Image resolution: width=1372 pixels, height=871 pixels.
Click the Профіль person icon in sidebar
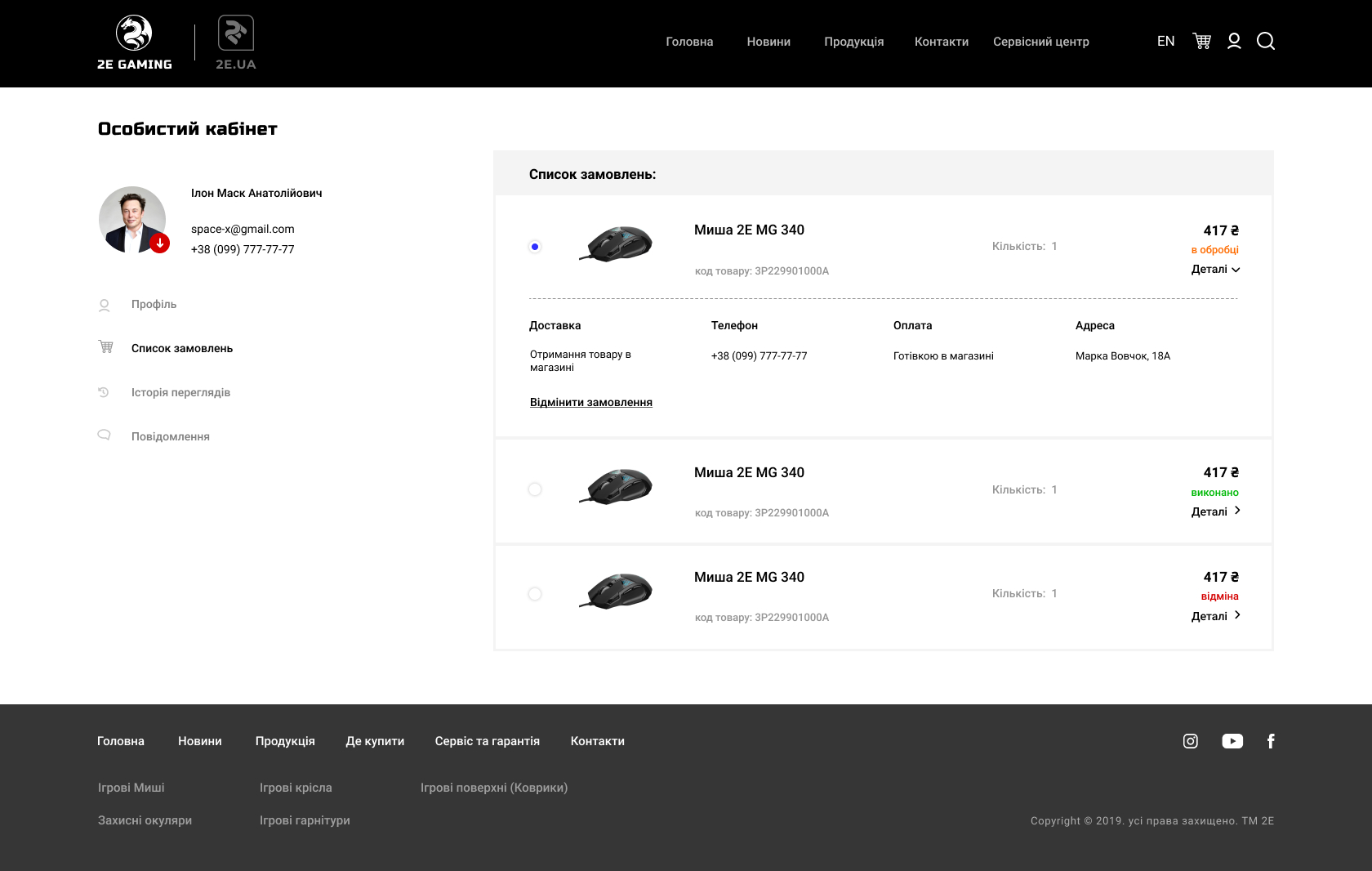(x=105, y=305)
